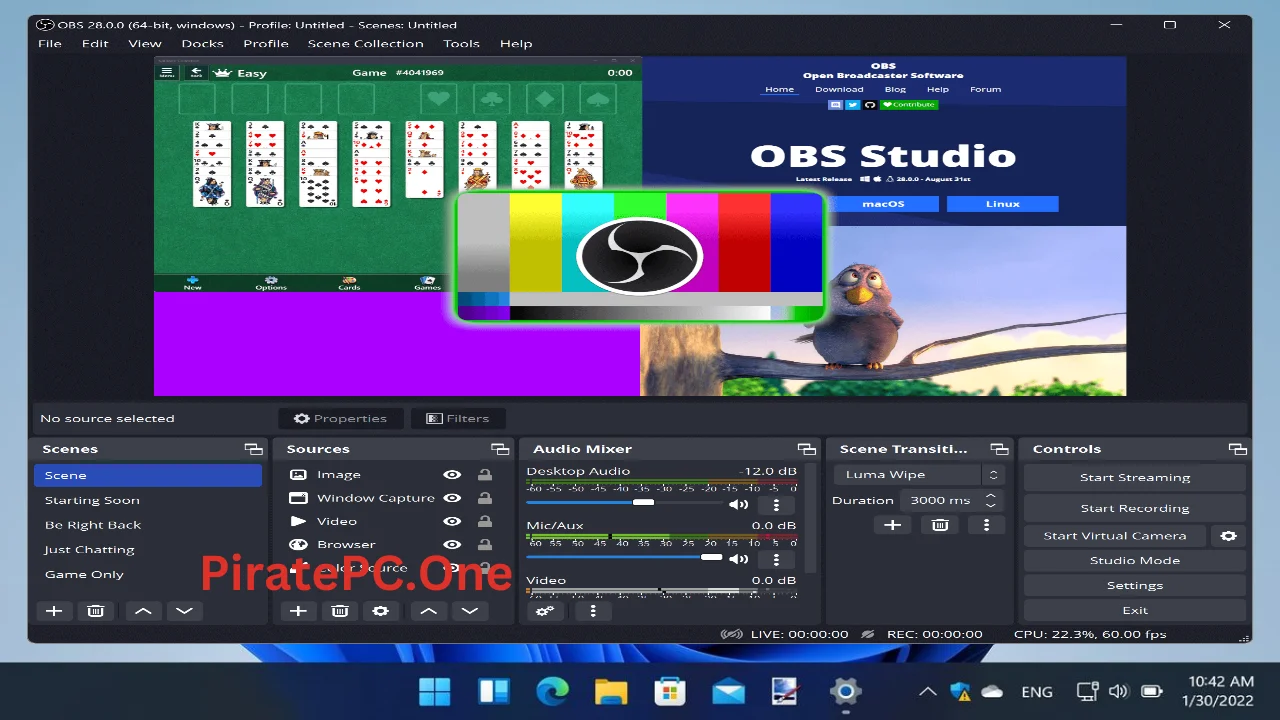Open the Luma Wipe transition dropdown
This screenshot has height=720, width=1280.
click(x=919, y=475)
